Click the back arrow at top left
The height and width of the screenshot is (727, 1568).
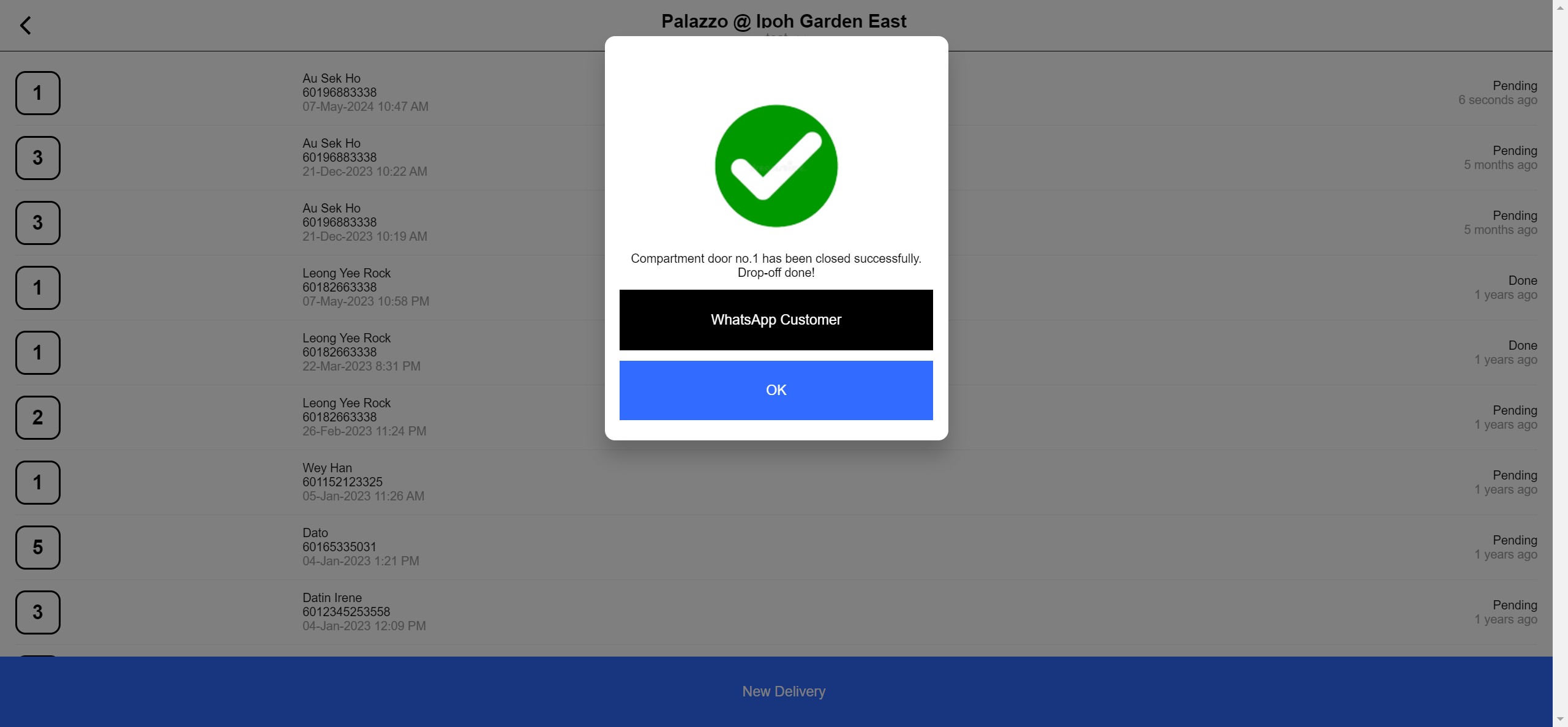26,25
